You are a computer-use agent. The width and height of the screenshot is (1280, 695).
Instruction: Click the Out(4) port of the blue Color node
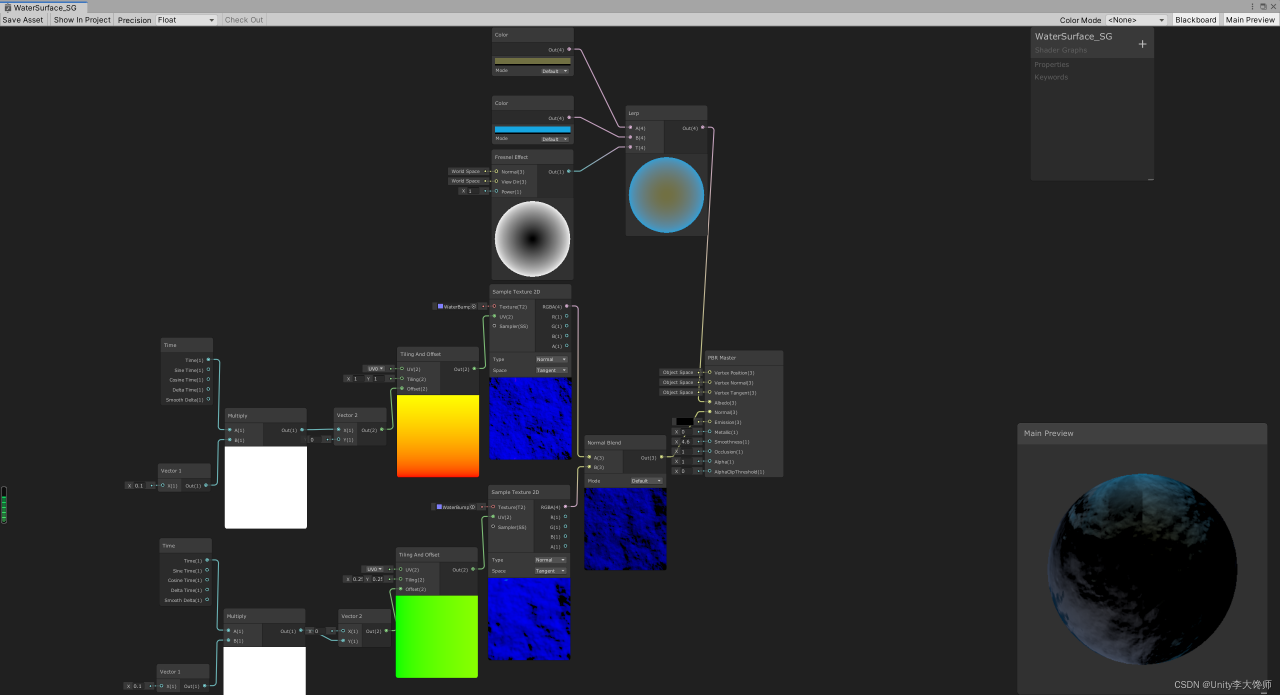[x=569, y=118]
